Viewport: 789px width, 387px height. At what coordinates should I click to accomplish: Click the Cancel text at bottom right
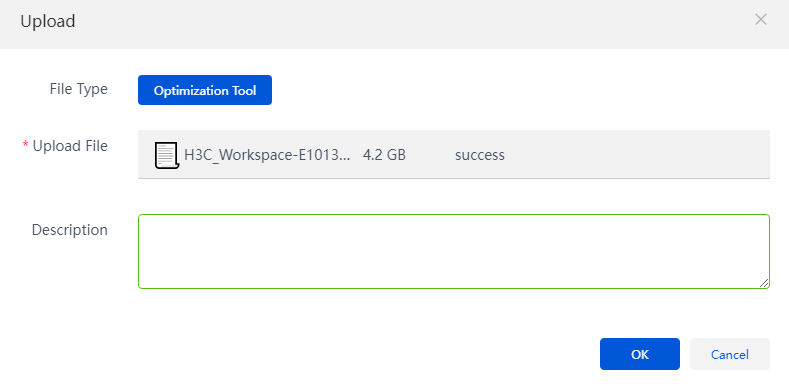coord(730,354)
